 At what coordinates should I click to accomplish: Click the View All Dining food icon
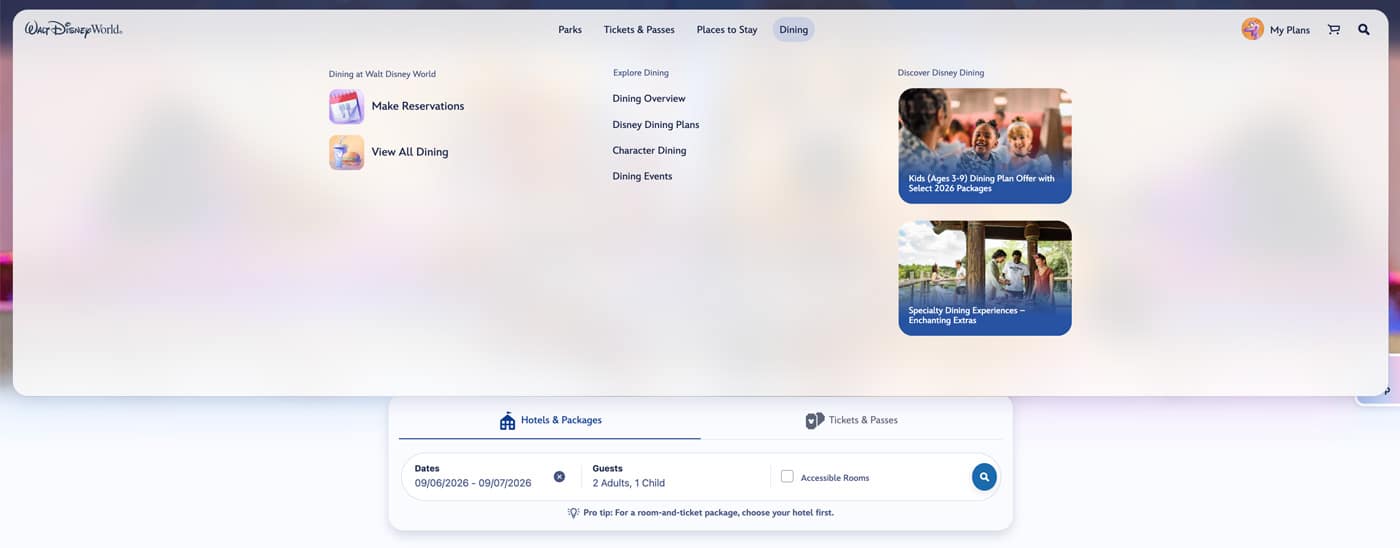click(346, 152)
